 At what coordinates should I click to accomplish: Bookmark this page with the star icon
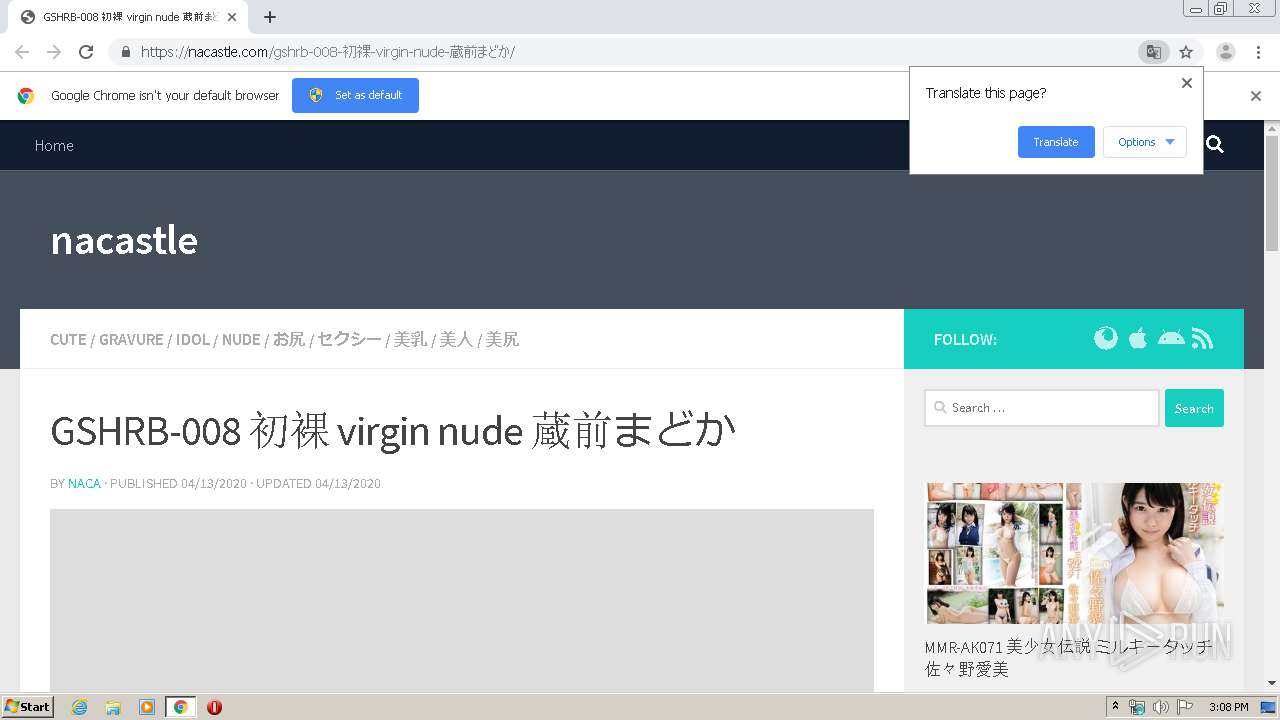[1186, 52]
